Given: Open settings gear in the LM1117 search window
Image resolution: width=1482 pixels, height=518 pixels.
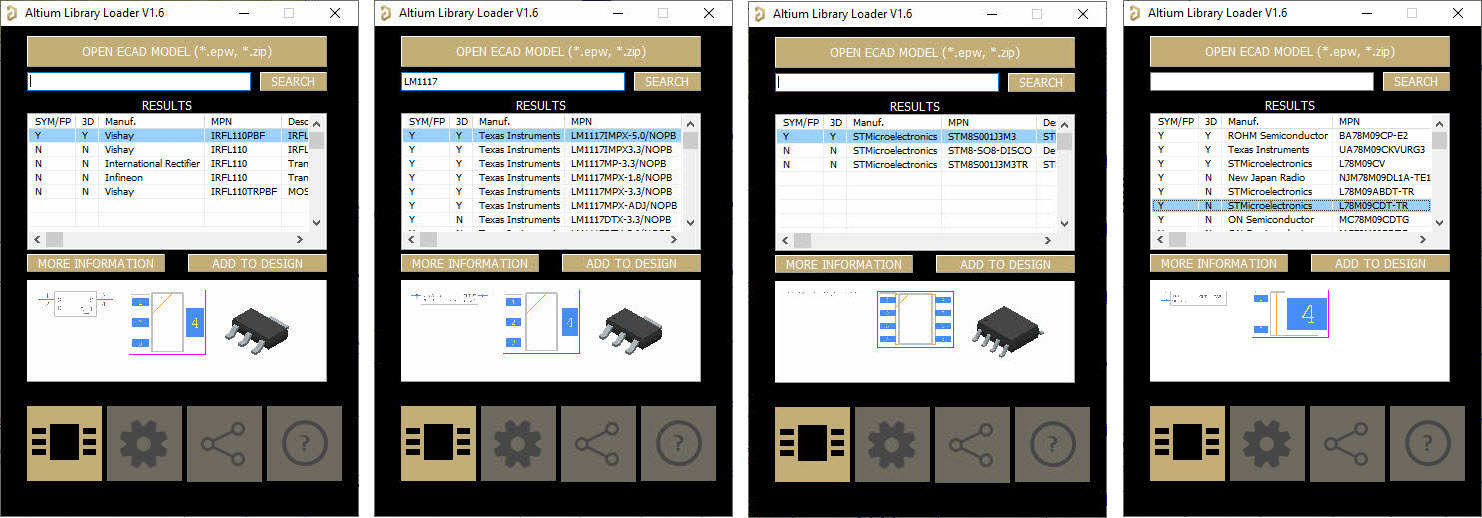Looking at the screenshot, I should 519,443.
